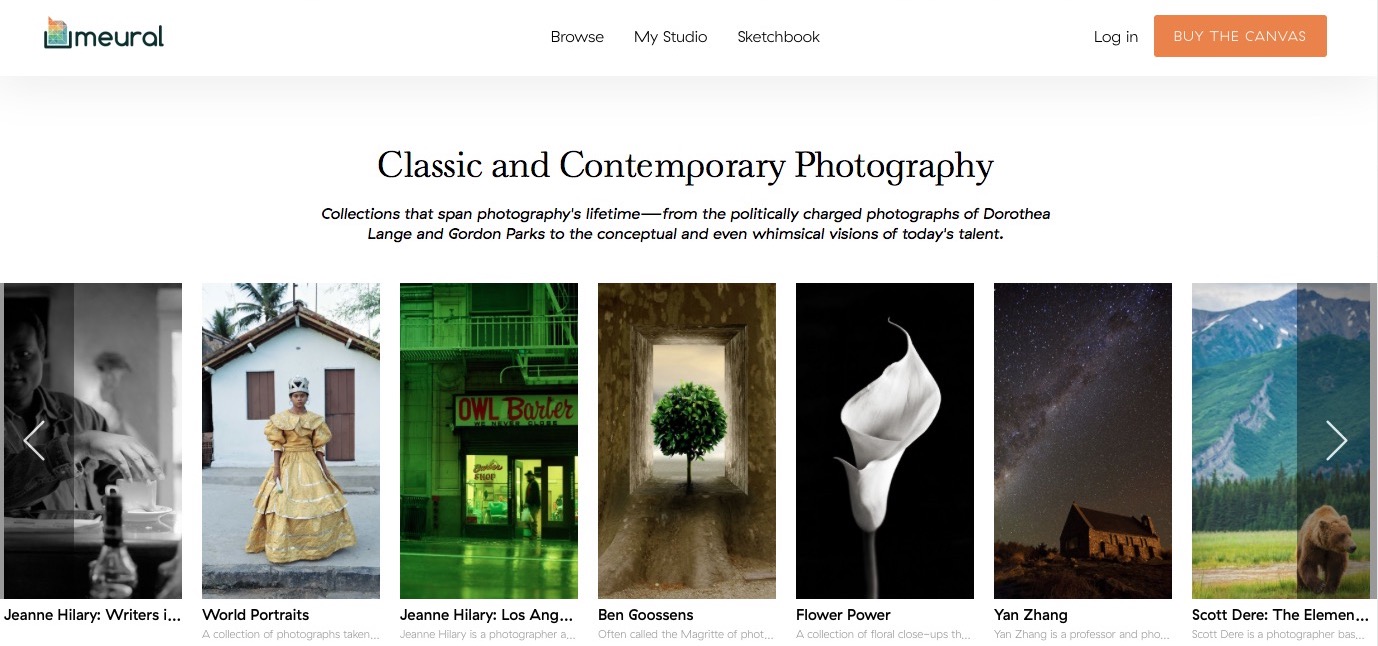Click Jeanne Hilary: Los Angeles title link

487,615
